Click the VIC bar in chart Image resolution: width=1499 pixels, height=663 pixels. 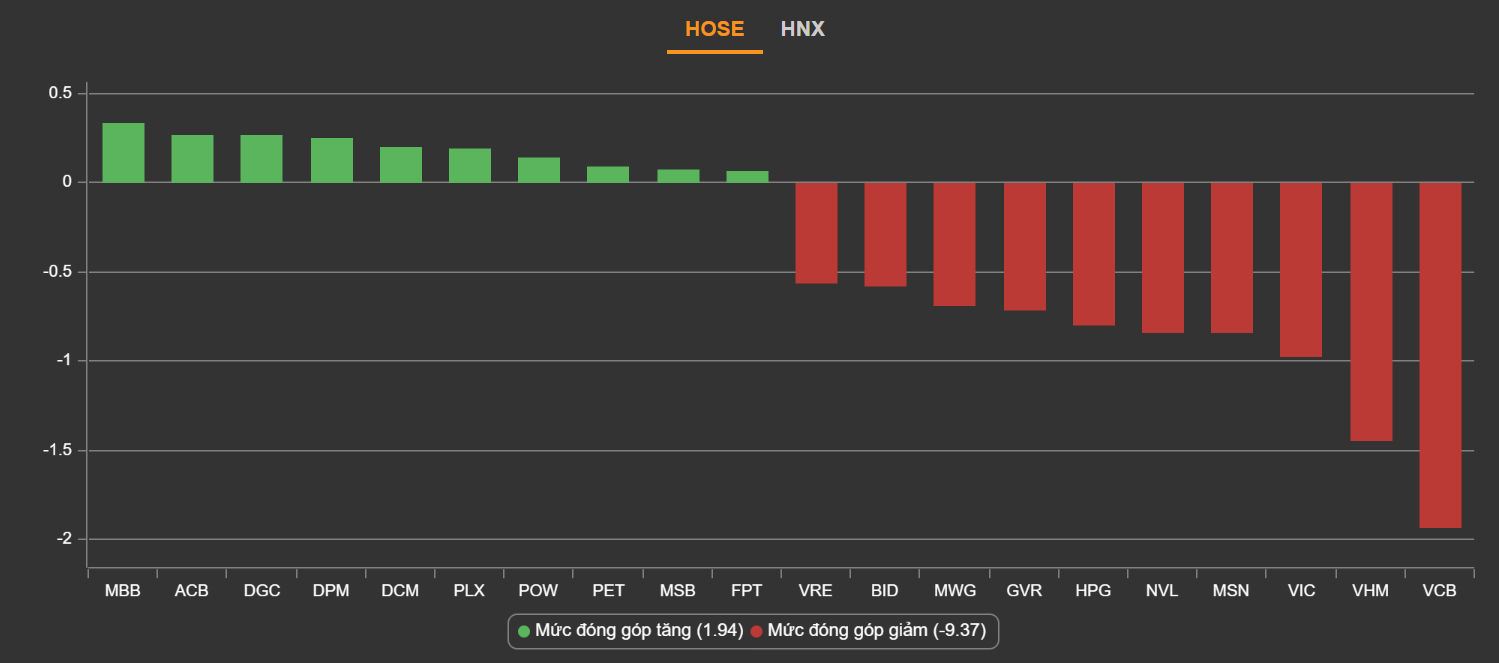point(1301,269)
